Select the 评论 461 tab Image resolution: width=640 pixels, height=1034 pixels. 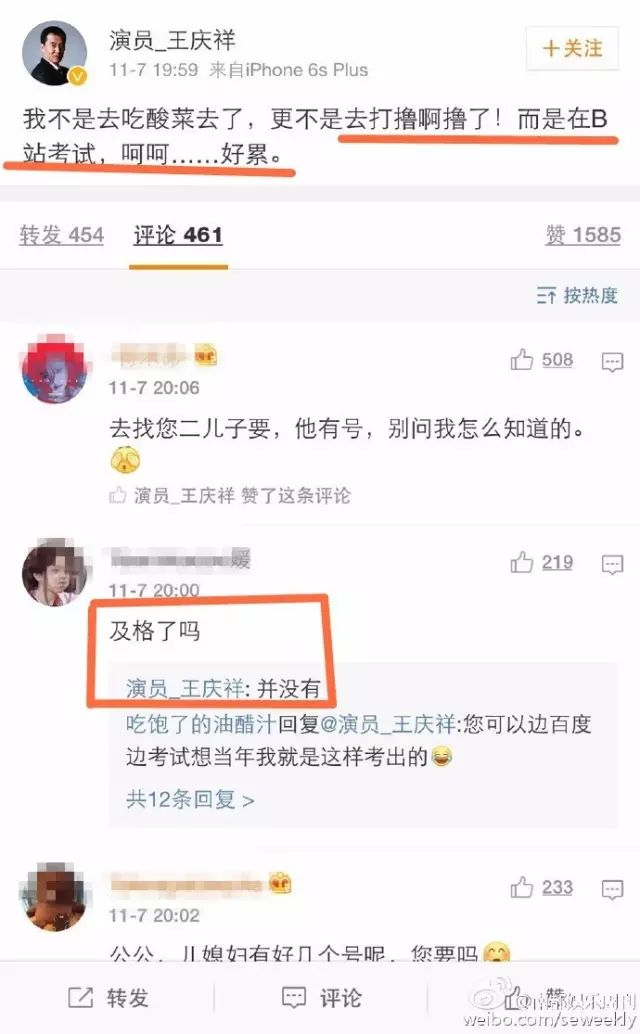coord(178,235)
